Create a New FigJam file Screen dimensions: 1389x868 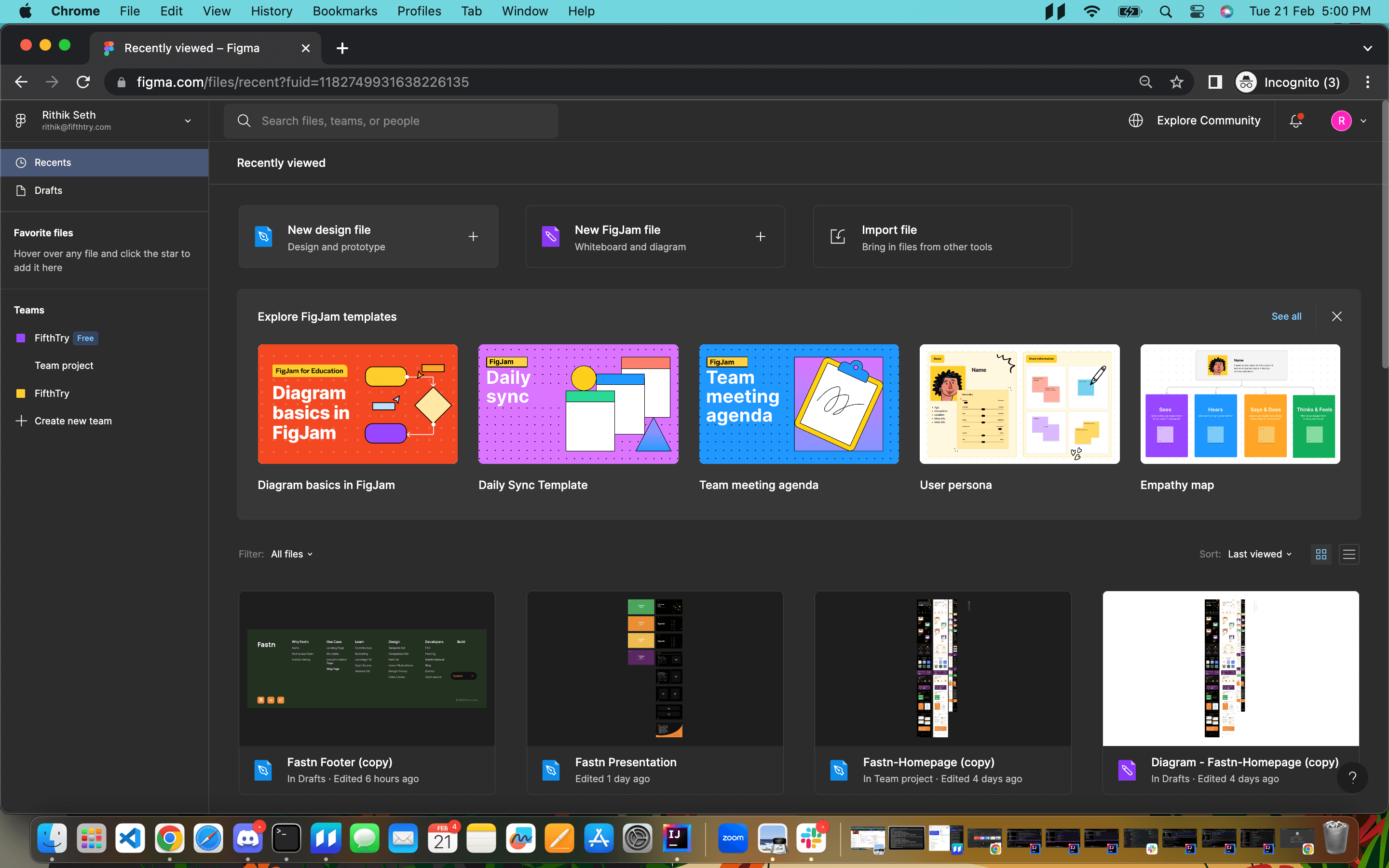655,236
